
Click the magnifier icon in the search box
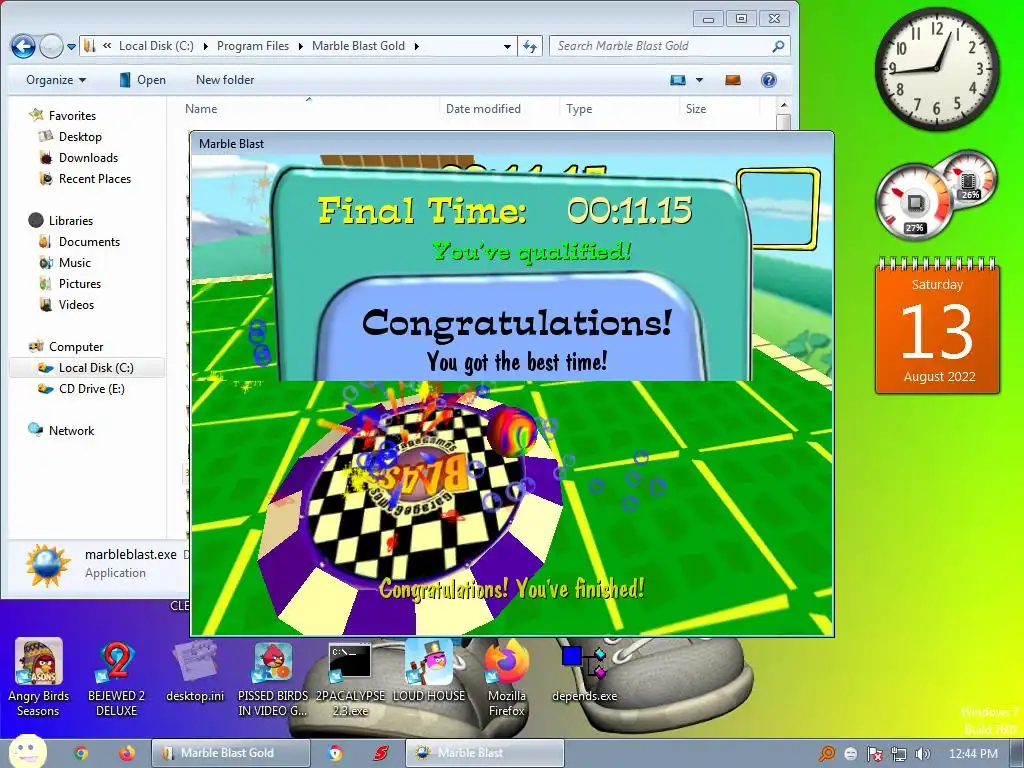tap(778, 46)
